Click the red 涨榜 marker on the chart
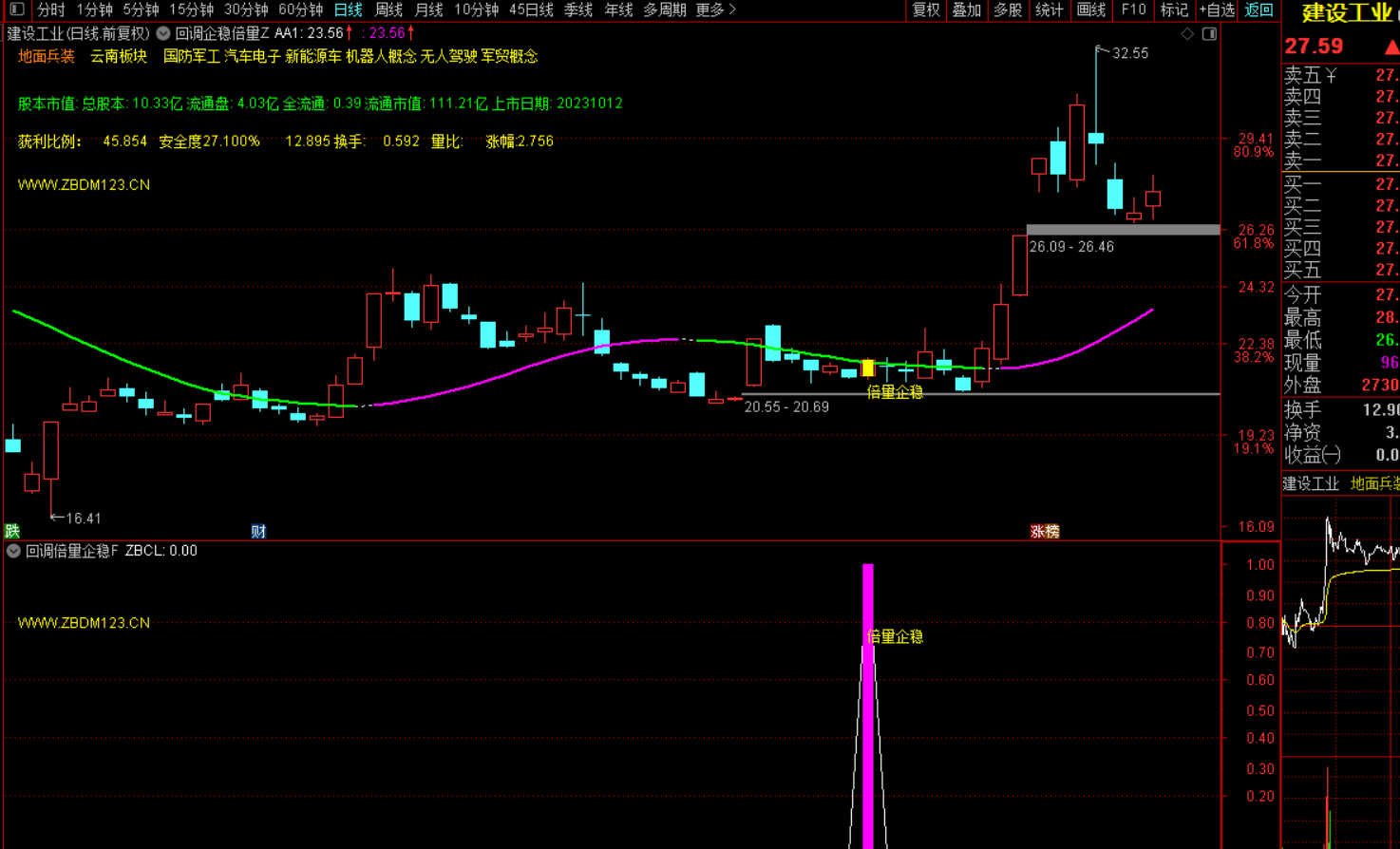 [x=1045, y=531]
